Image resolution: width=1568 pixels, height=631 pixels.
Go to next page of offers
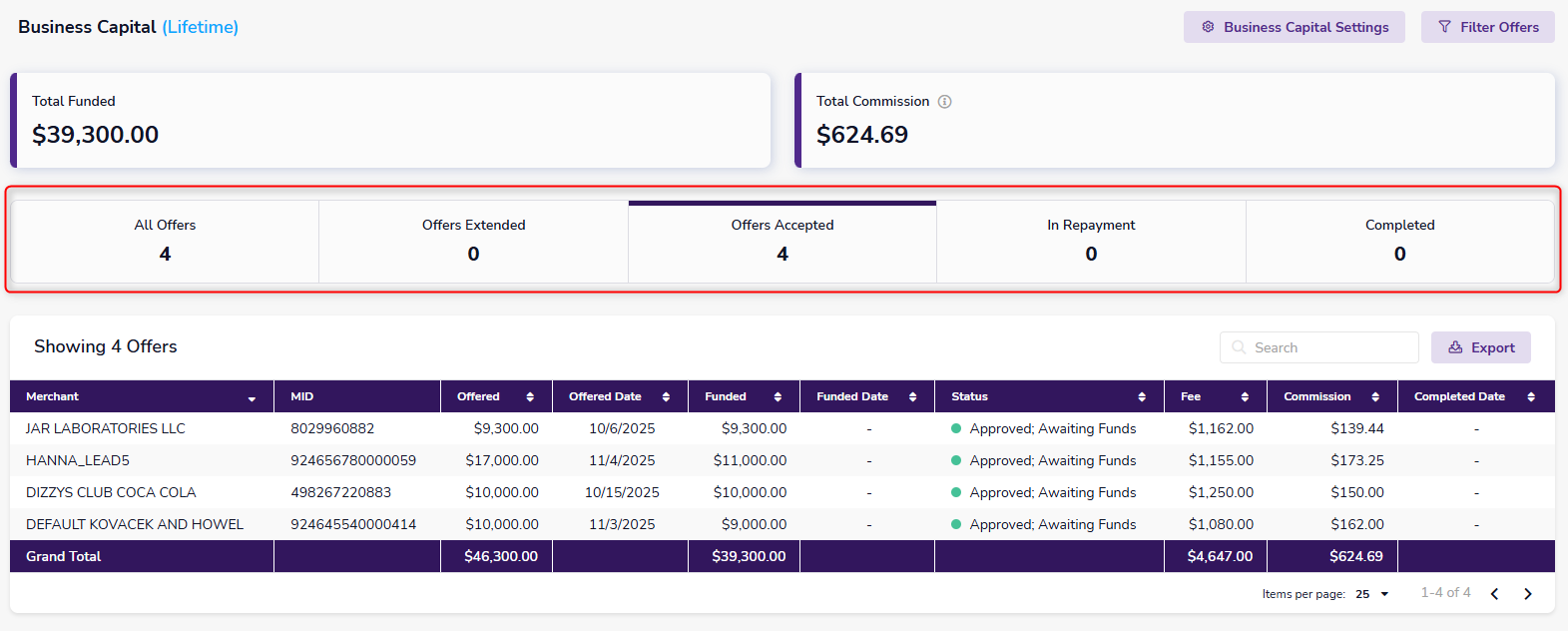(1528, 594)
